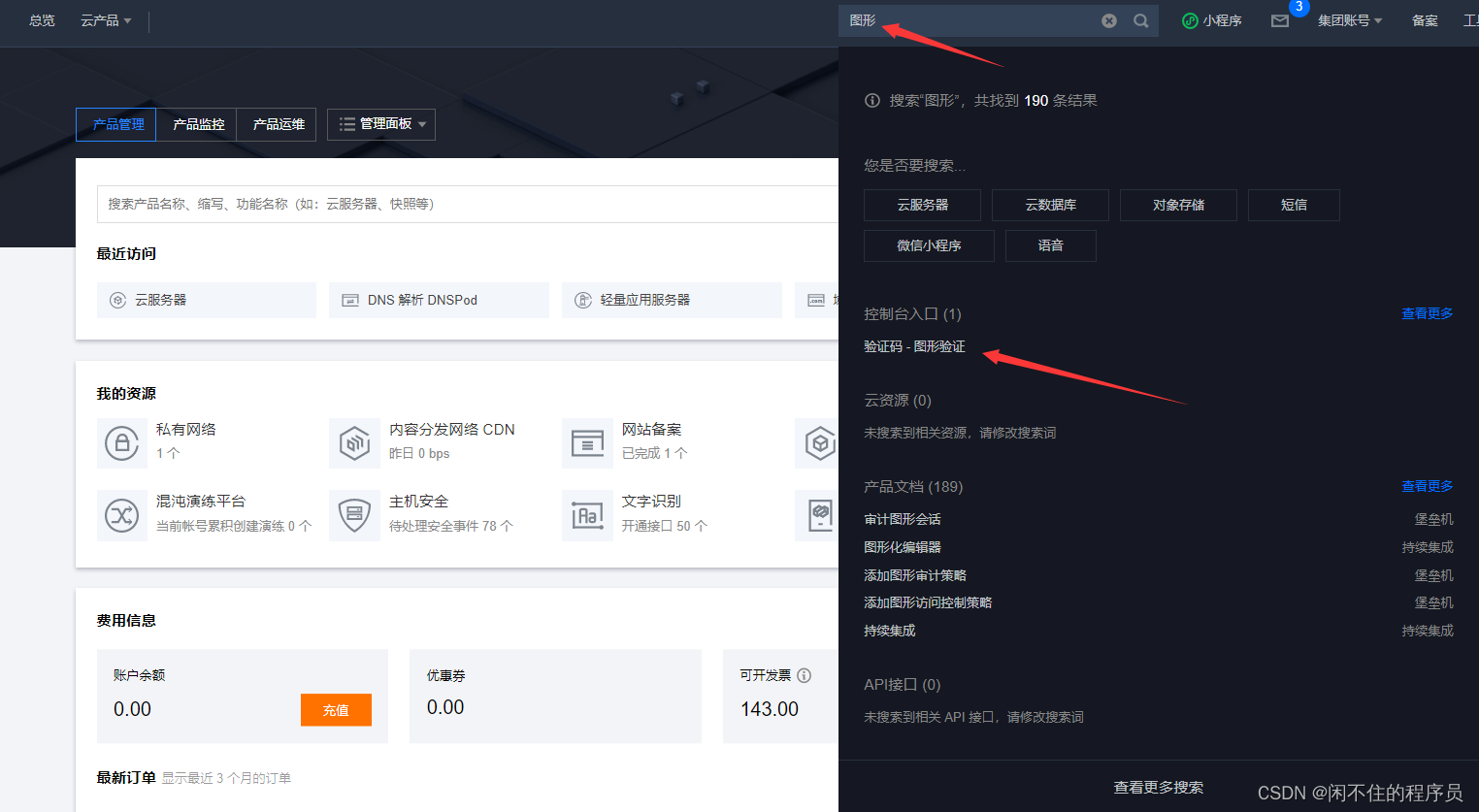Open the mail messages icon

tap(1280, 20)
